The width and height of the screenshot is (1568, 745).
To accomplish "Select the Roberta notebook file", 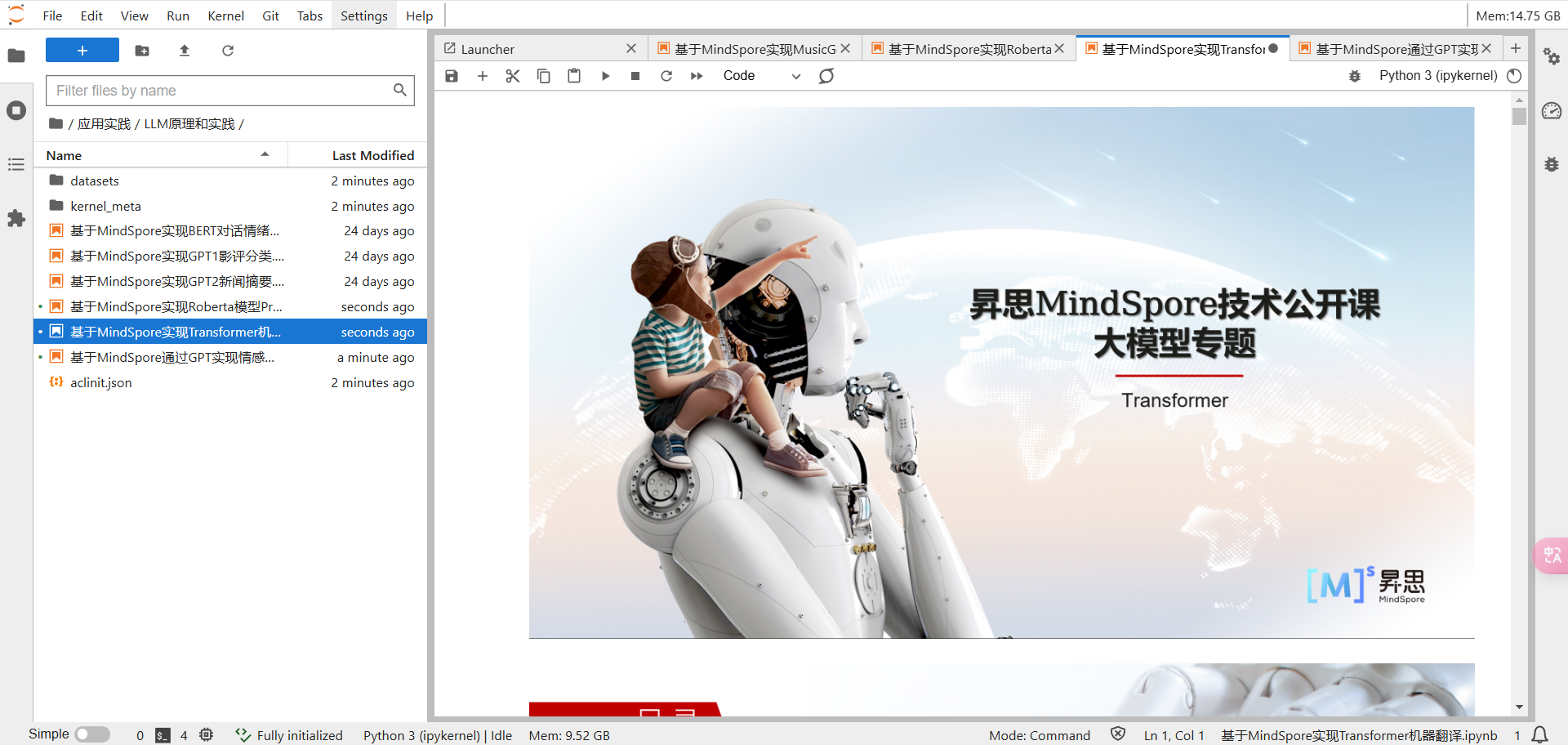I will point(230,307).
